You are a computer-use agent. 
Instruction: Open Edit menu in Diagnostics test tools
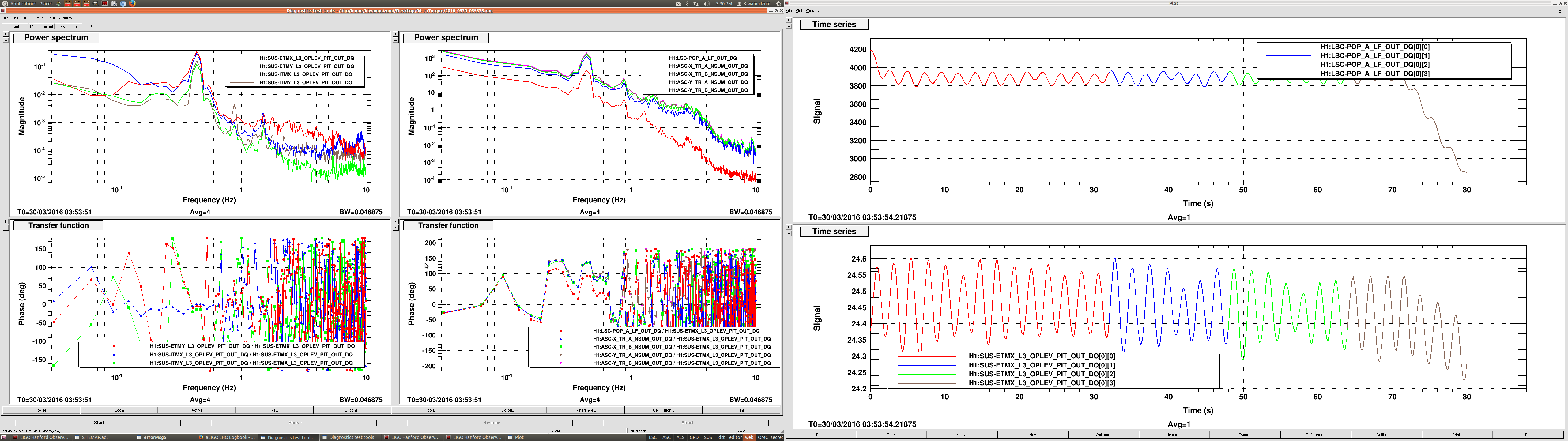(x=15, y=18)
